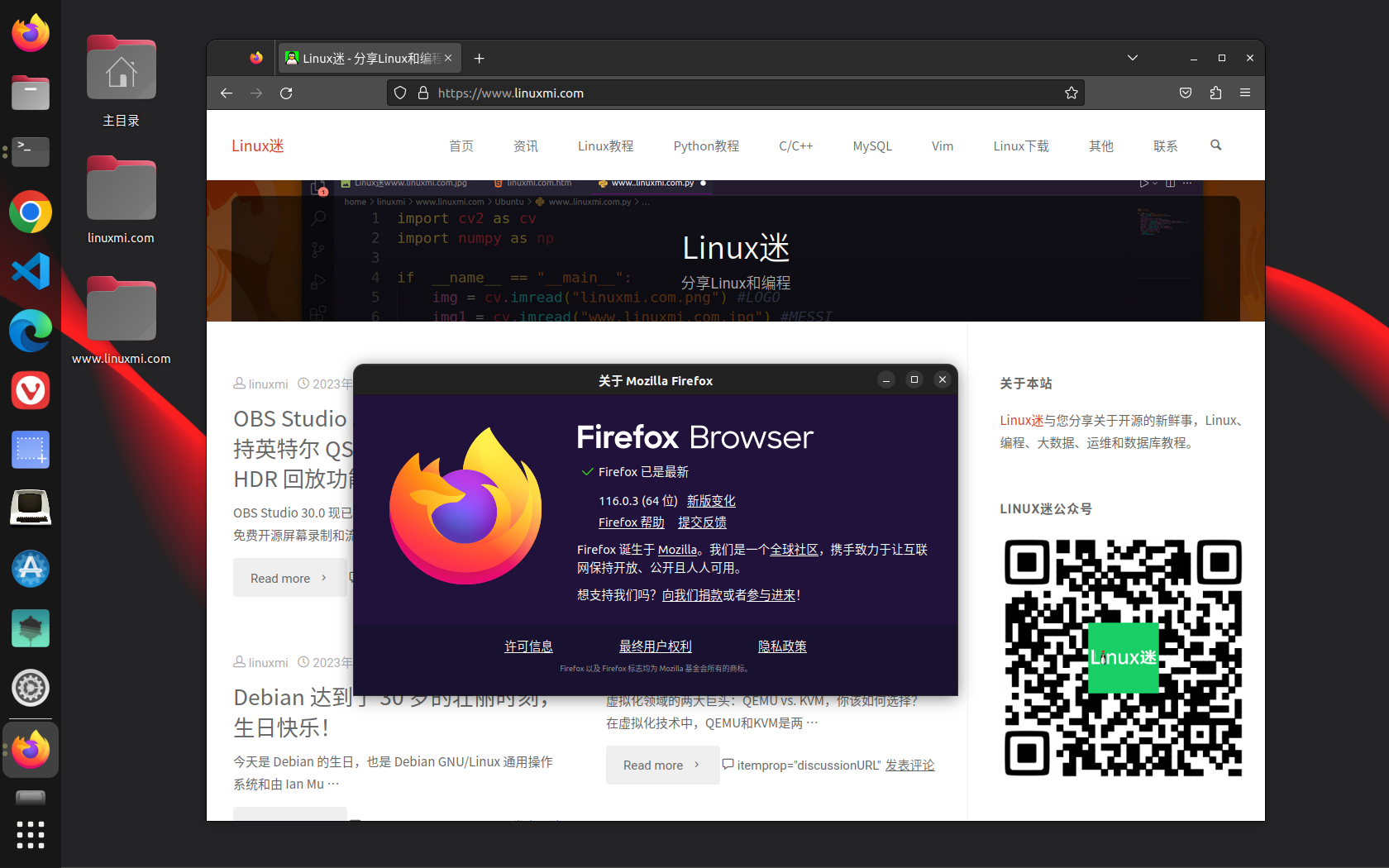Open the retro computer monitor dock icon
Viewport: 1389px width, 868px height.
[31, 508]
